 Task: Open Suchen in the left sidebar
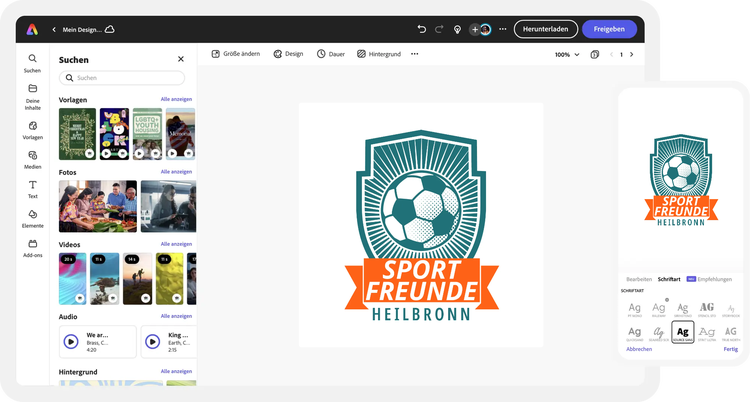(33, 63)
